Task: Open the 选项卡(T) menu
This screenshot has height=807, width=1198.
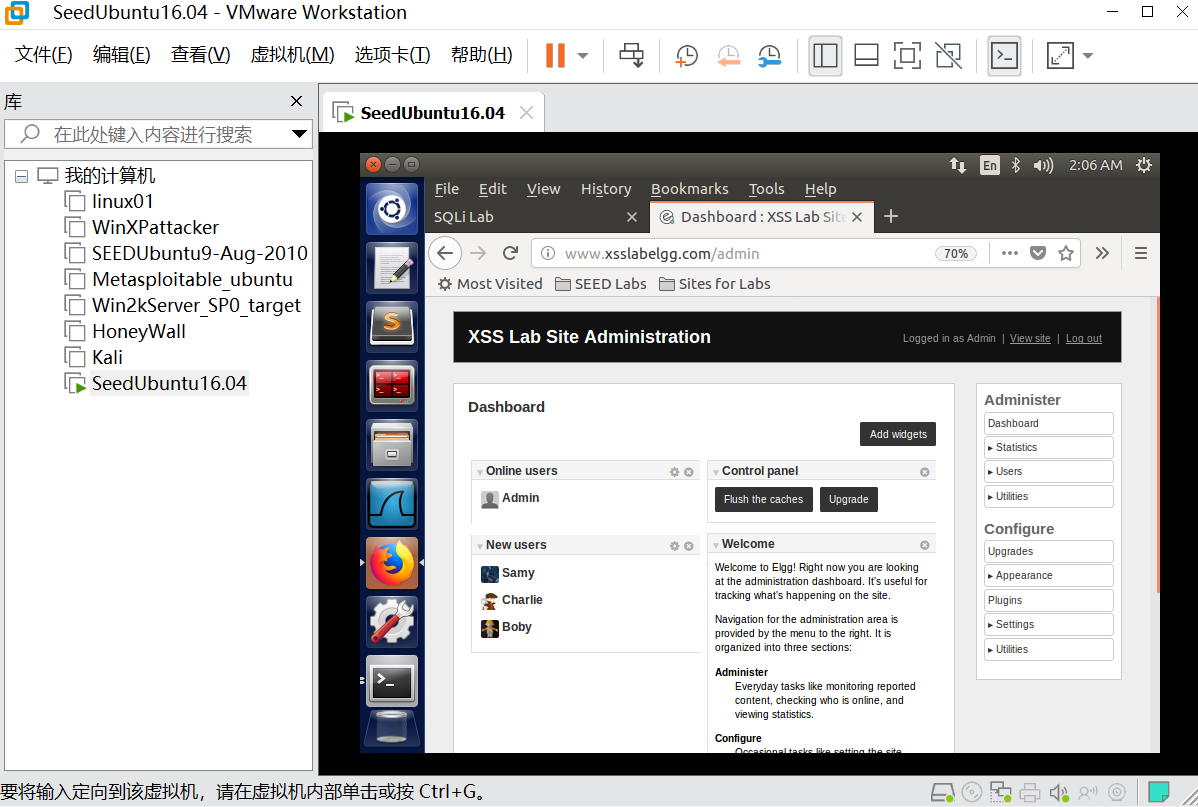Action: [392, 55]
